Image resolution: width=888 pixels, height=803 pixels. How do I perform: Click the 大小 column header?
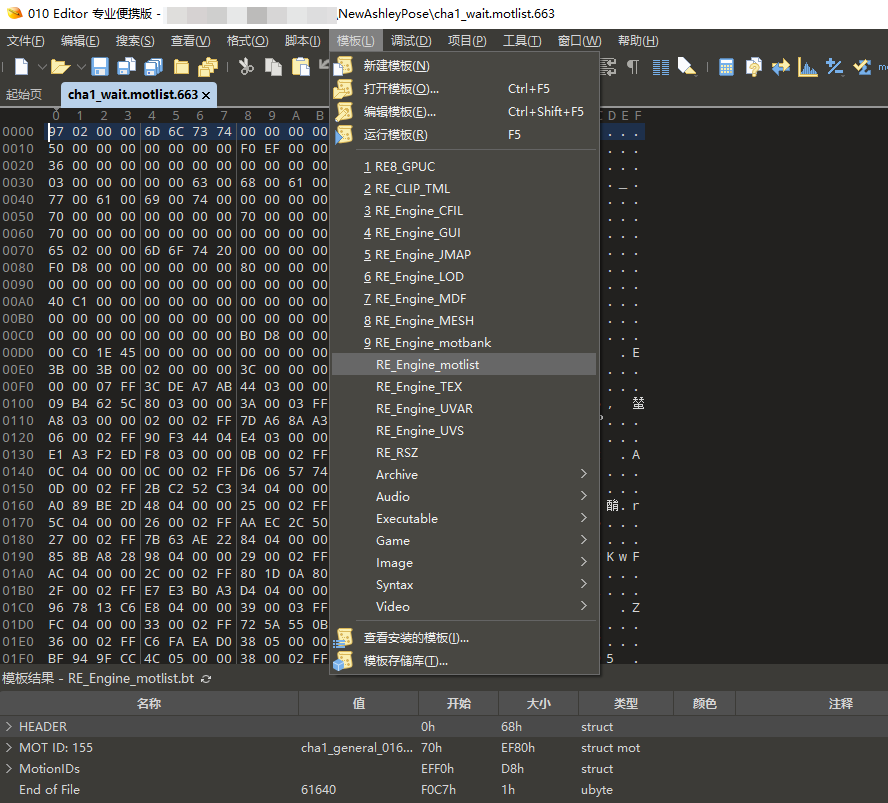(539, 703)
